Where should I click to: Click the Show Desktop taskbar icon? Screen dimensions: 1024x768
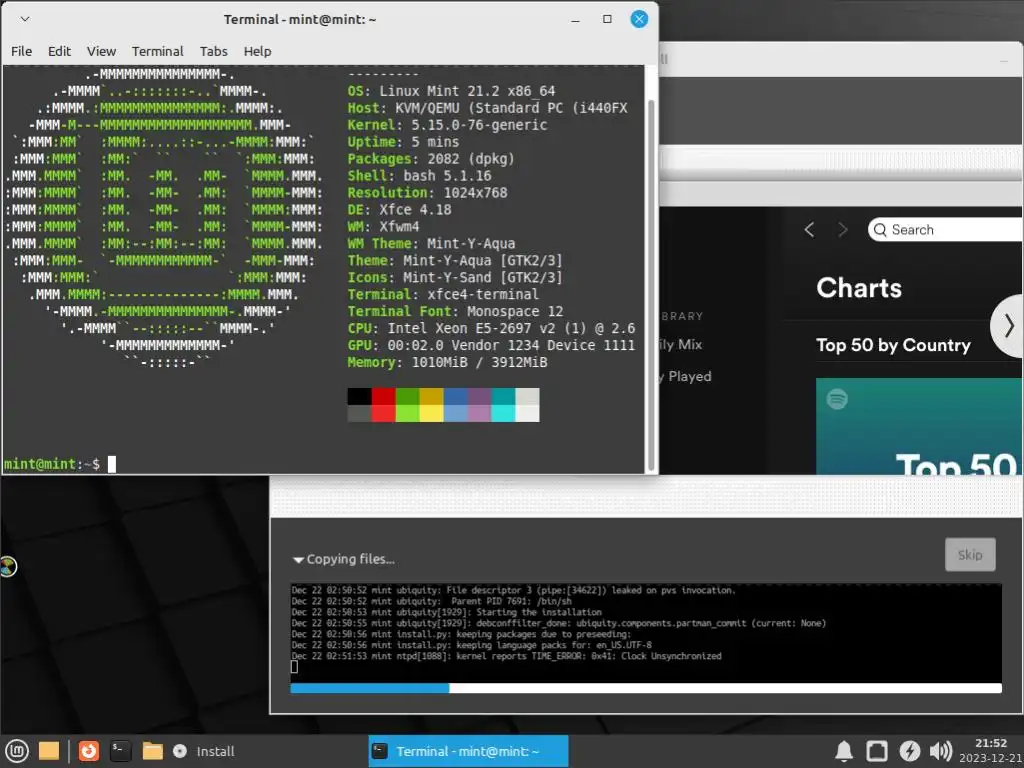pos(49,751)
